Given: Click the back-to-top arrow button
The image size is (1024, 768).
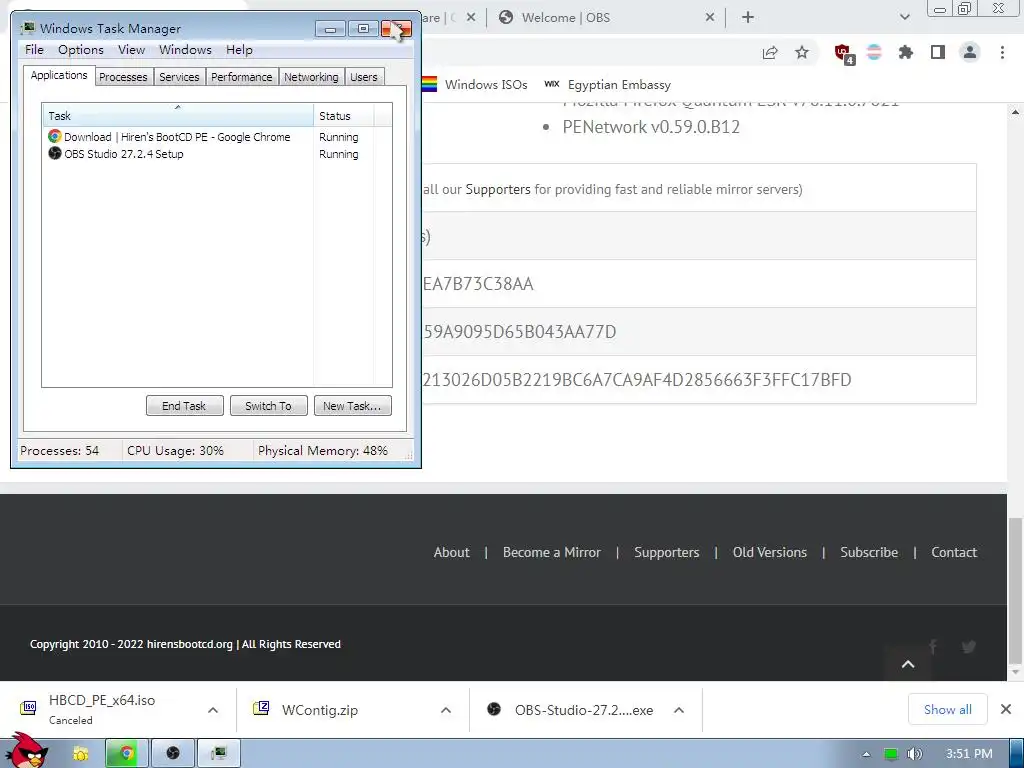Looking at the screenshot, I should (908, 664).
